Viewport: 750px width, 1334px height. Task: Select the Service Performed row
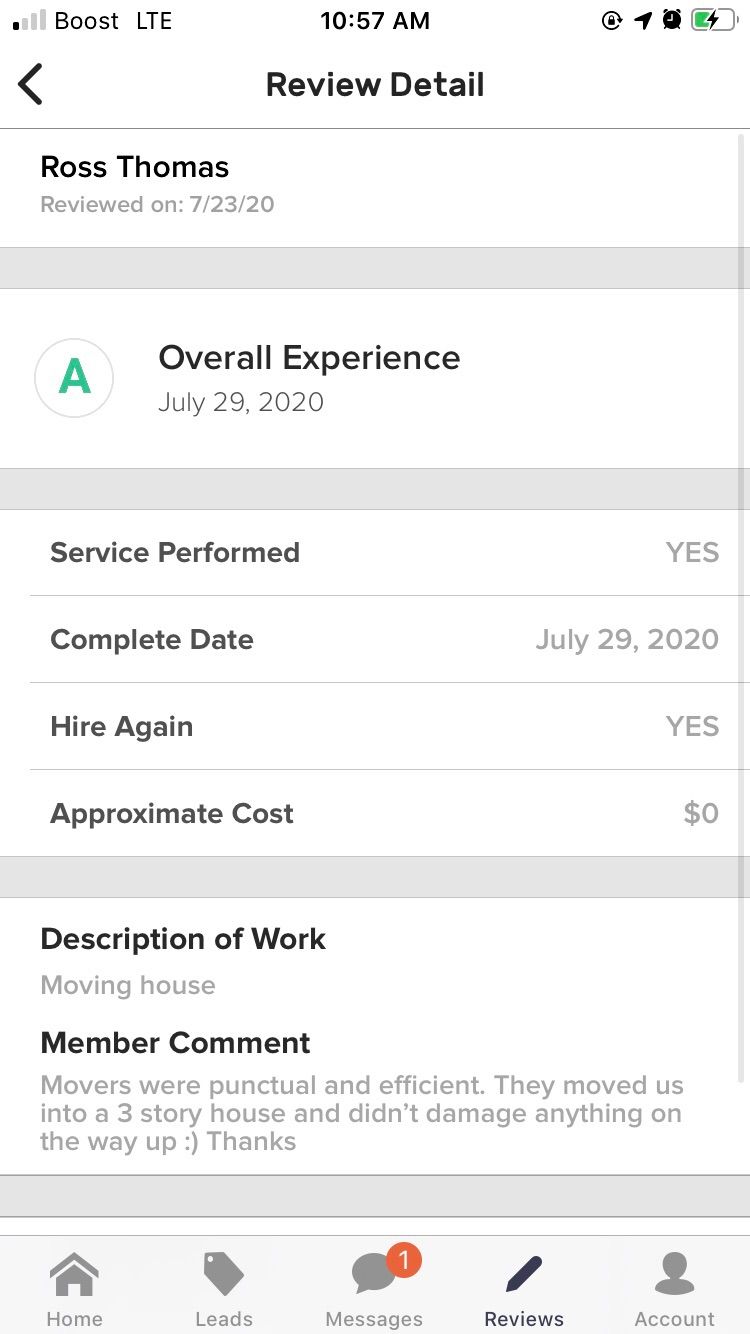click(x=375, y=553)
